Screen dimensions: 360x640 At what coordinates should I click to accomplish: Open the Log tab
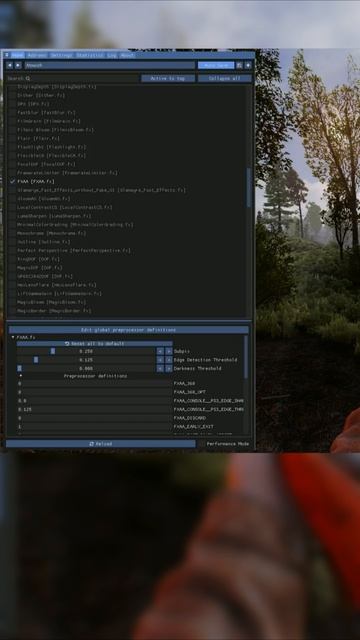click(x=112, y=55)
